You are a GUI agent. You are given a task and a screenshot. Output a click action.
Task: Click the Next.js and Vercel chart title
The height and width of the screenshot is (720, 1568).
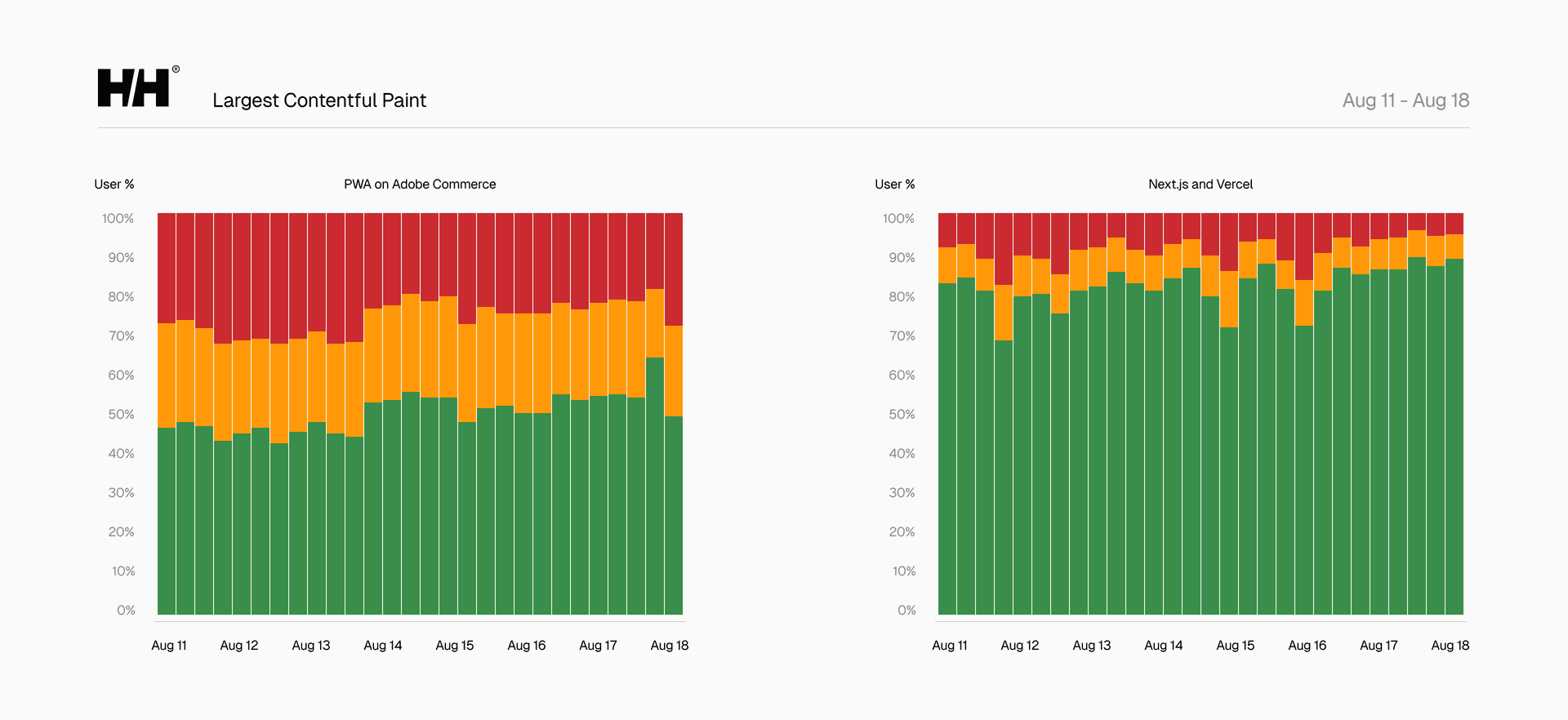[x=1200, y=184]
